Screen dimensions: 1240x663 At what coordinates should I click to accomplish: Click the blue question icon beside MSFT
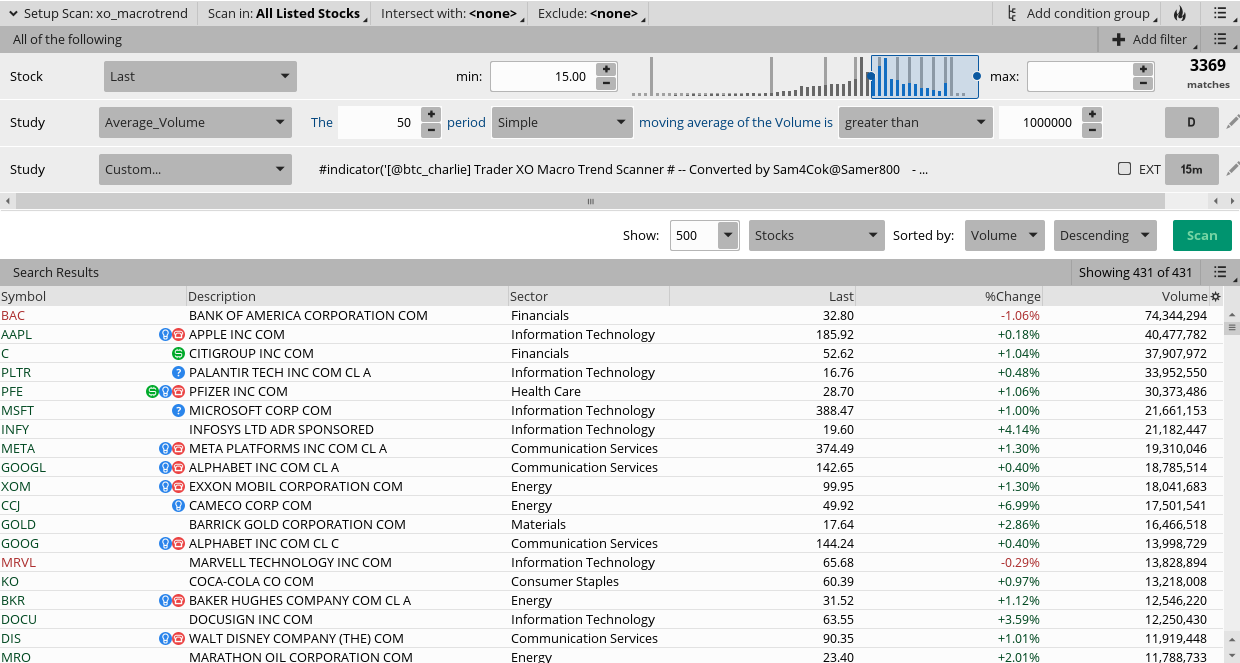[178, 411]
